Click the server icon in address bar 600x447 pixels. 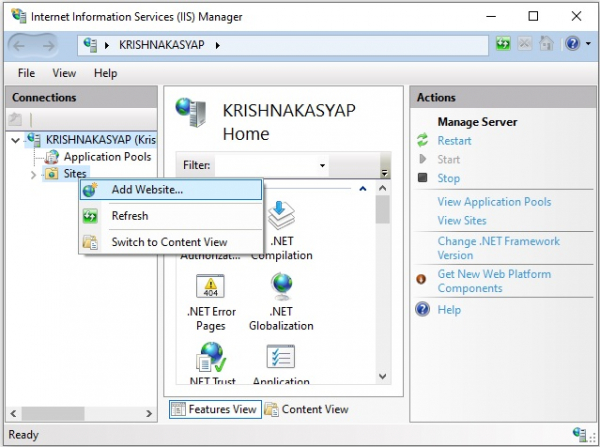point(90,45)
